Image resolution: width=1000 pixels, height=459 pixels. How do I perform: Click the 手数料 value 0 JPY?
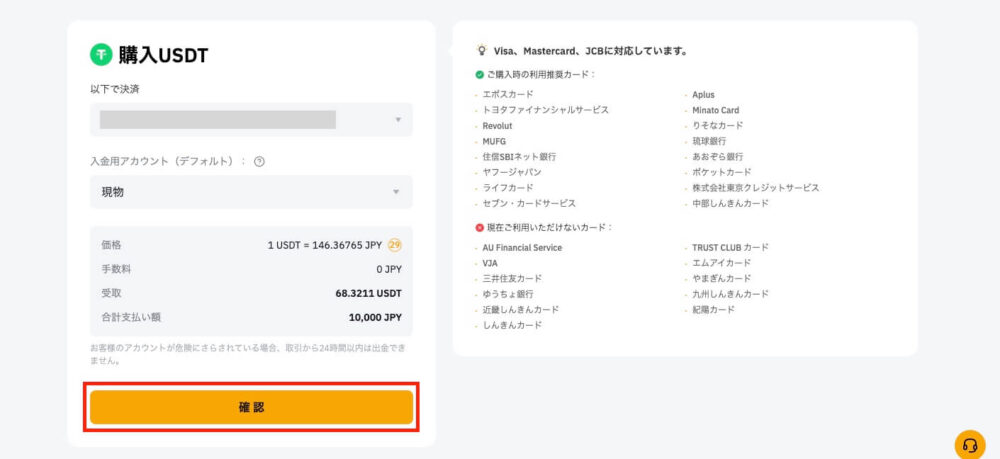[x=389, y=269]
